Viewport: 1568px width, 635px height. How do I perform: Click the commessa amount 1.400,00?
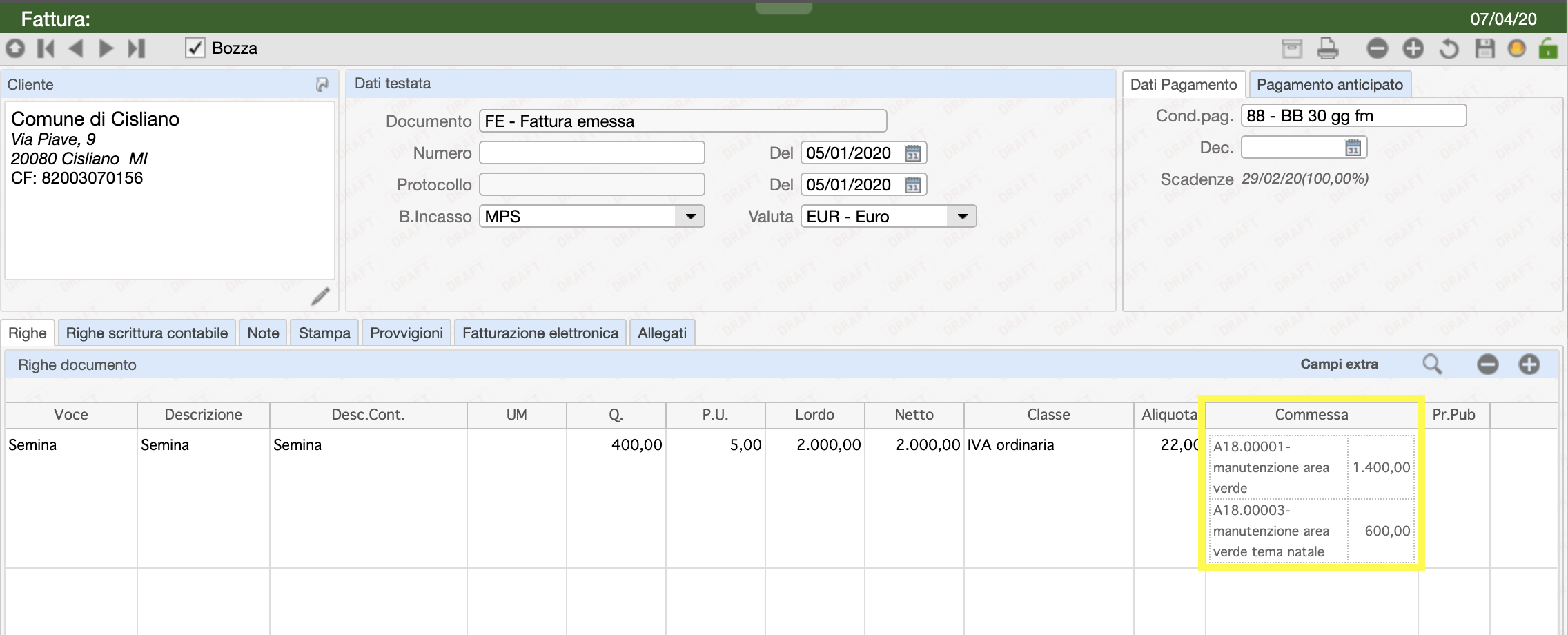(1381, 467)
